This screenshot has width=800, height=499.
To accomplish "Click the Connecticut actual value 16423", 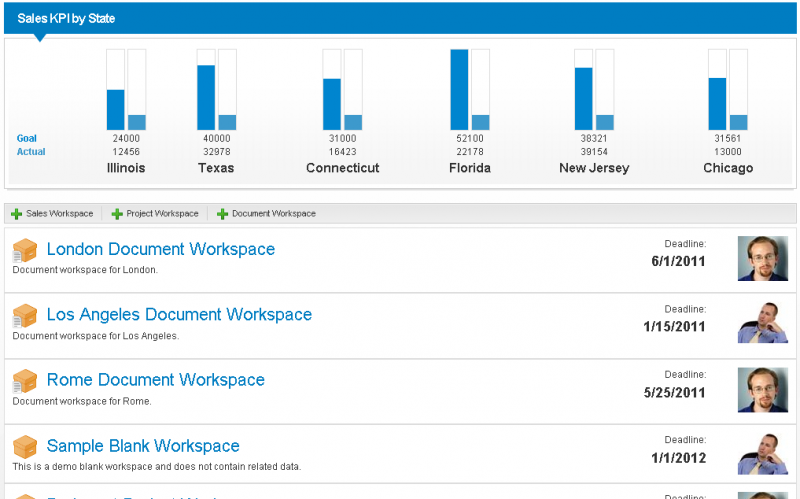I will pyautogui.click(x=342, y=152).
